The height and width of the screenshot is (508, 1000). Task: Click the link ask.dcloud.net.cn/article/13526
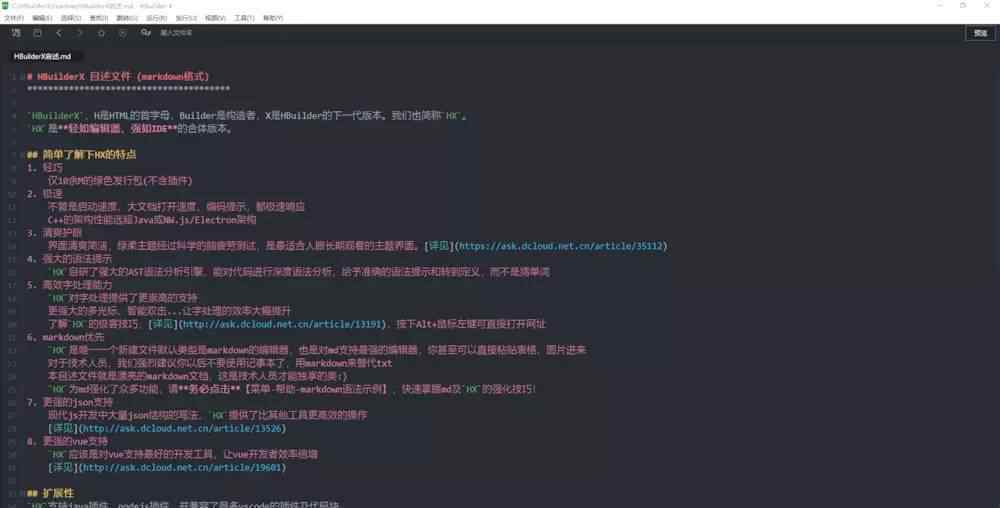pos(182,428)
